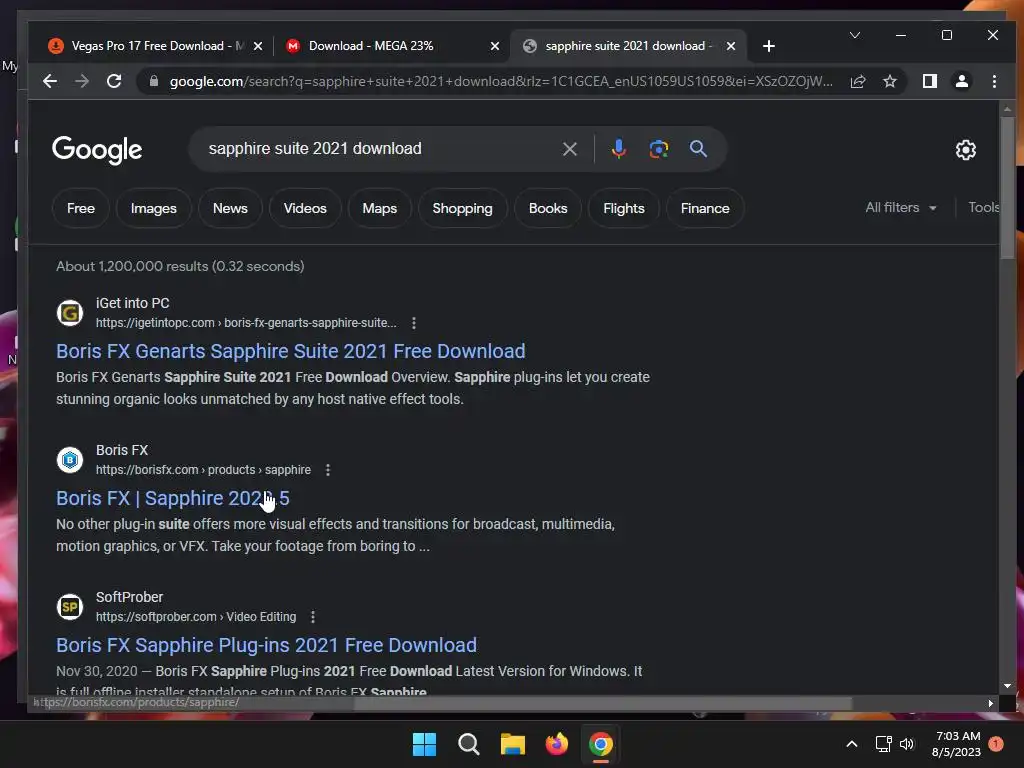Submit search with magnifier icon
Viewport: 1024px width, 768px height.
pos(698,149)
